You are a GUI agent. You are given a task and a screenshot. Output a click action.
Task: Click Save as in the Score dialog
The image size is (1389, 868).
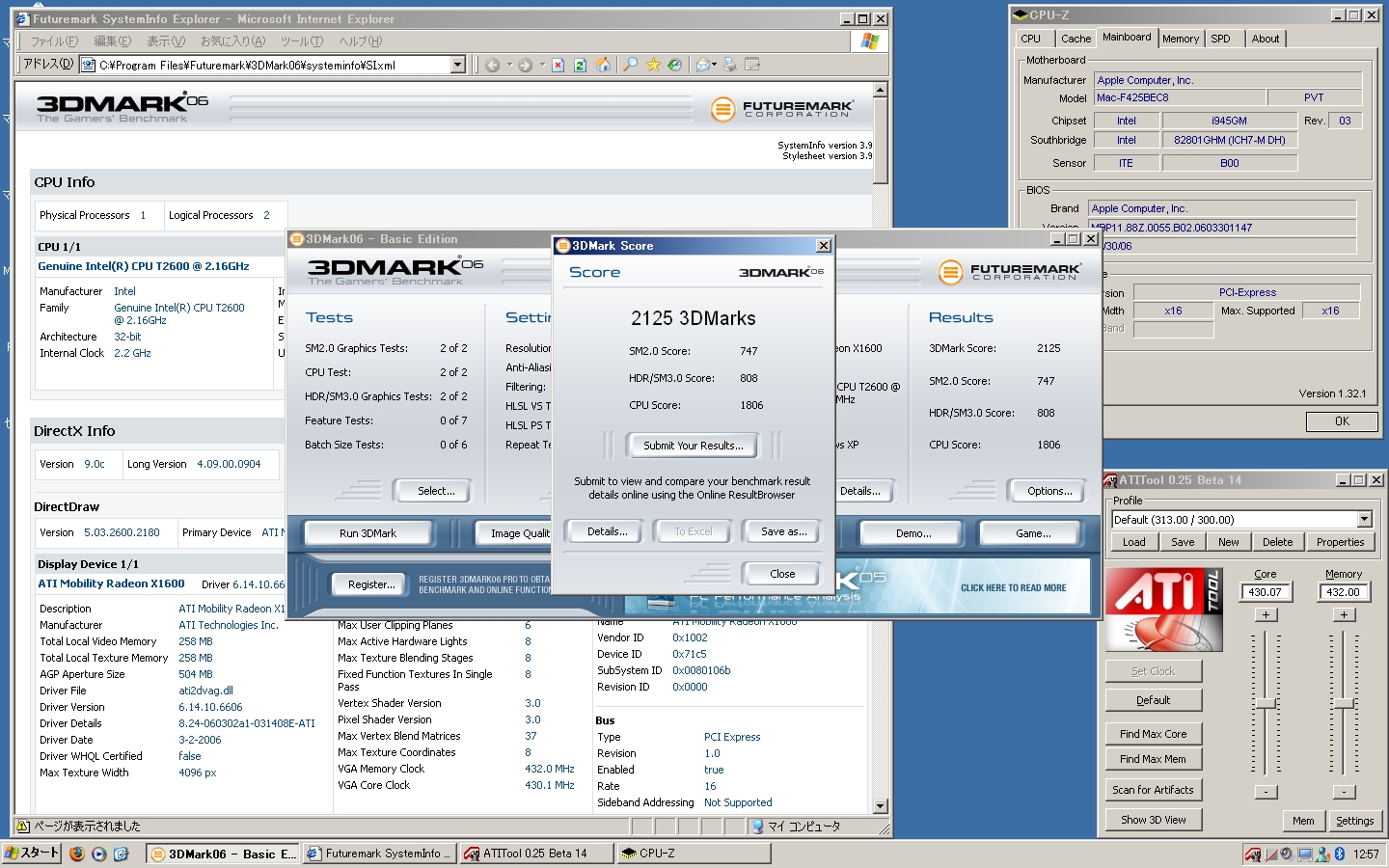tap(783, 531)
